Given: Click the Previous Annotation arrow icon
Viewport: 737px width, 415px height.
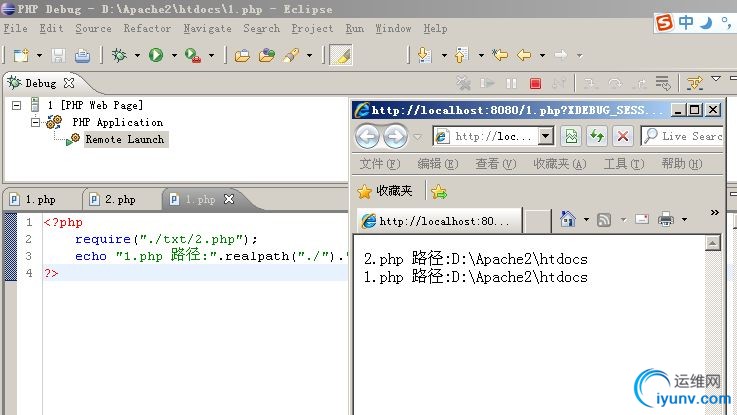Looking at the screenshot, I should [x=462, y=55].
